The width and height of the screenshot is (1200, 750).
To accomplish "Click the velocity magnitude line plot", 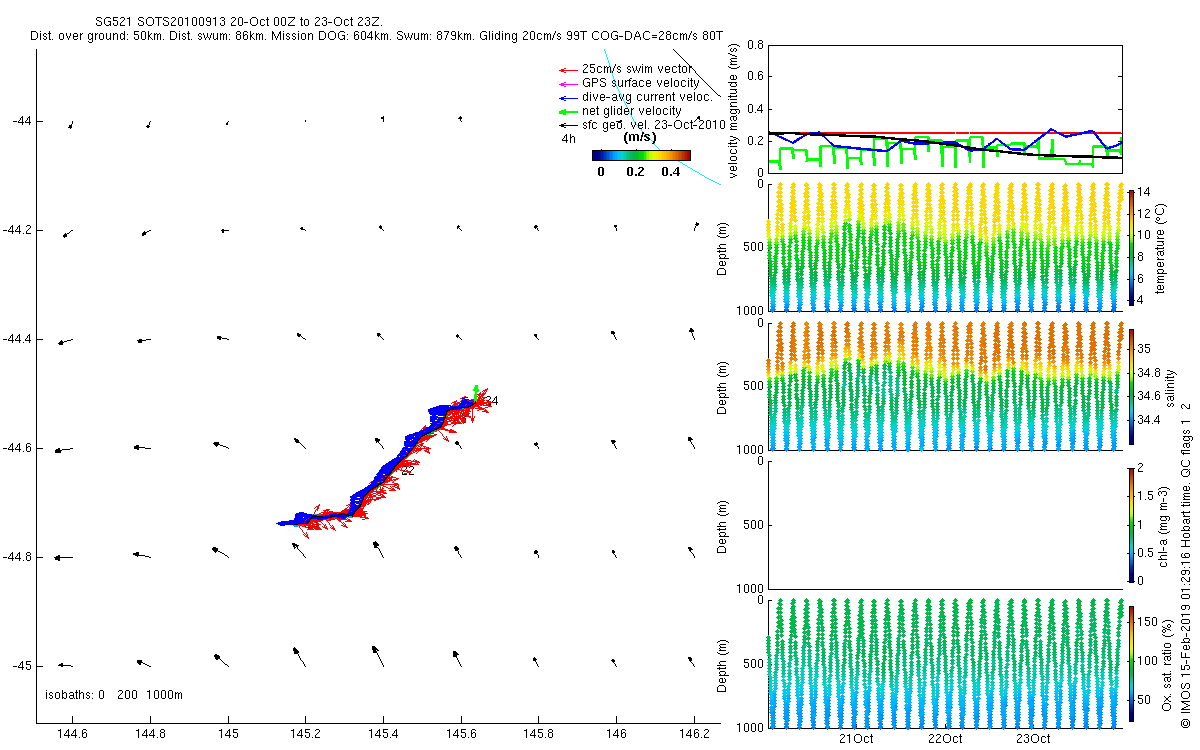I will click(944, 108).
